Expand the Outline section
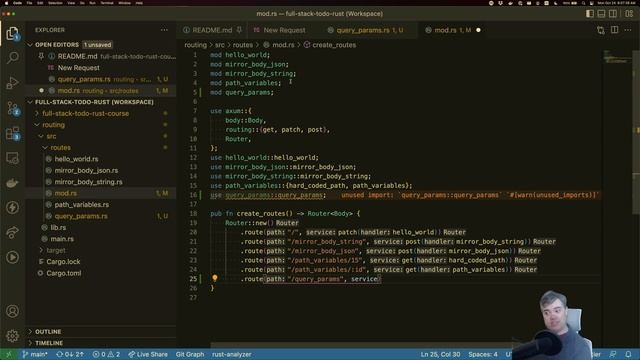The width and height of the screenshot is (640, 360). click(48, 332)
